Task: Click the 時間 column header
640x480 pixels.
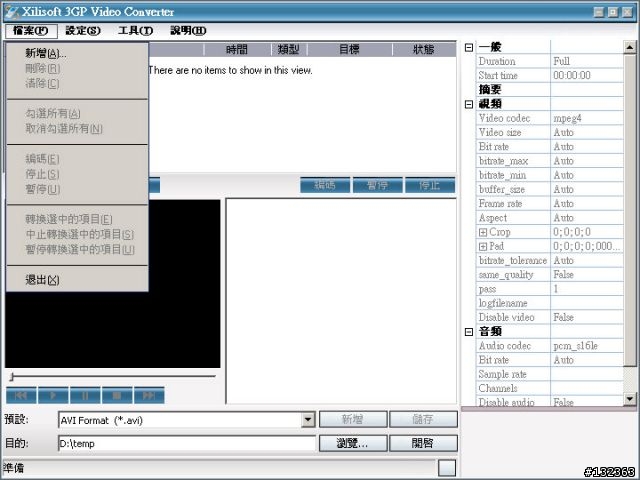Action: click(237, 49)
